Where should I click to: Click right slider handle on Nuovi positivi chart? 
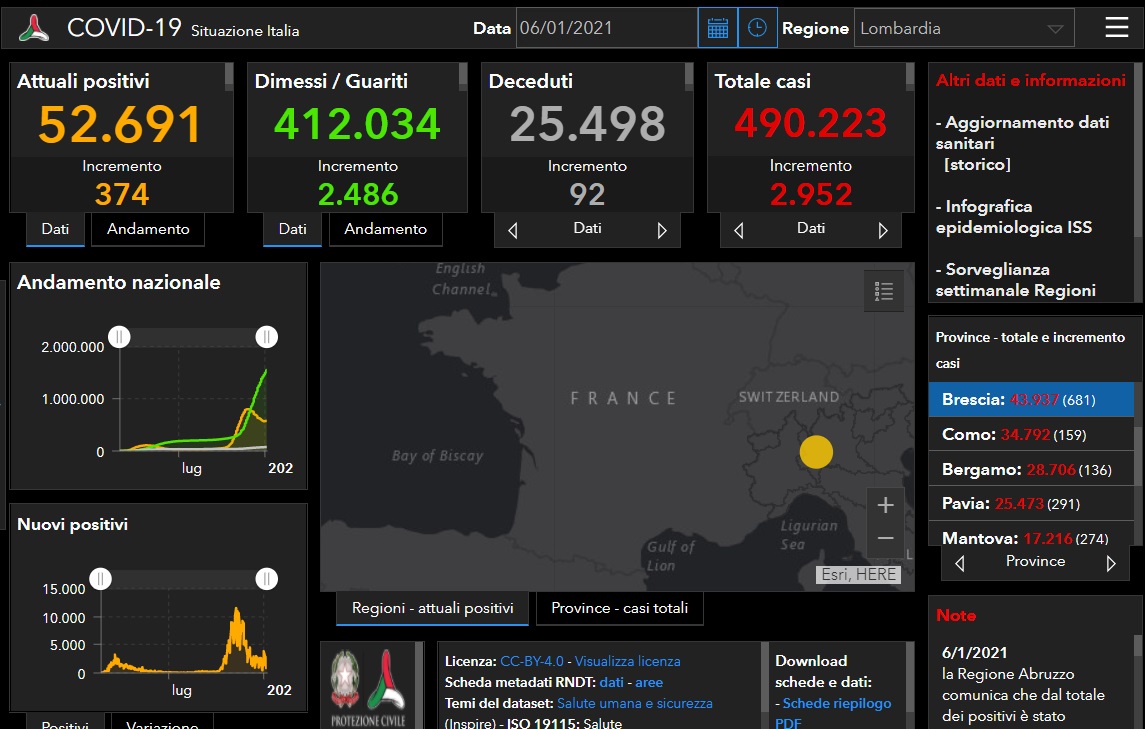pyautogui.click(x=266, y=578)
